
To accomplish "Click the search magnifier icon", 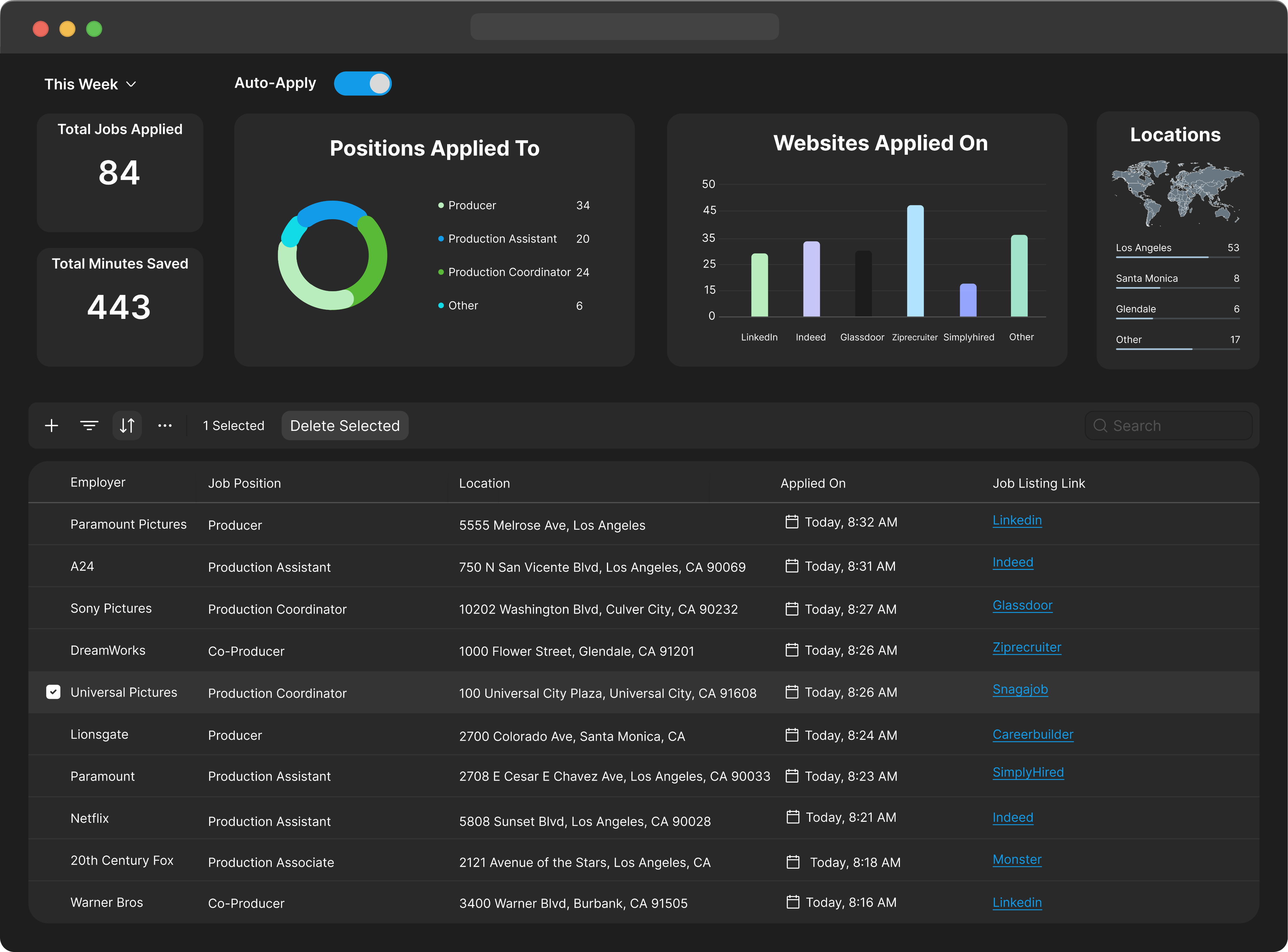I will pyautogui.click(x=1100, y=426).
